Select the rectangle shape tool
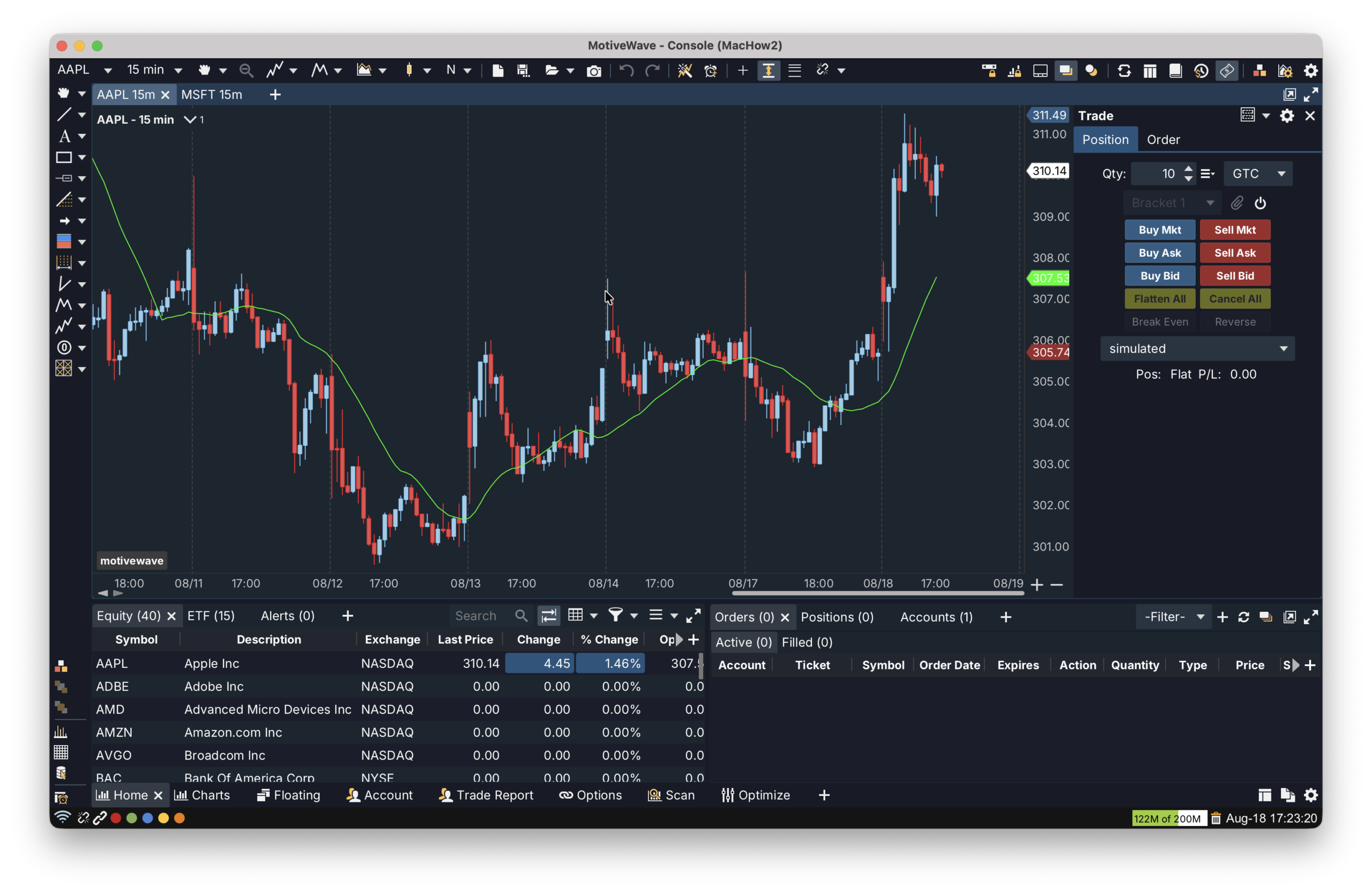This screenshot has height=894, width=1372. (64, 157)
